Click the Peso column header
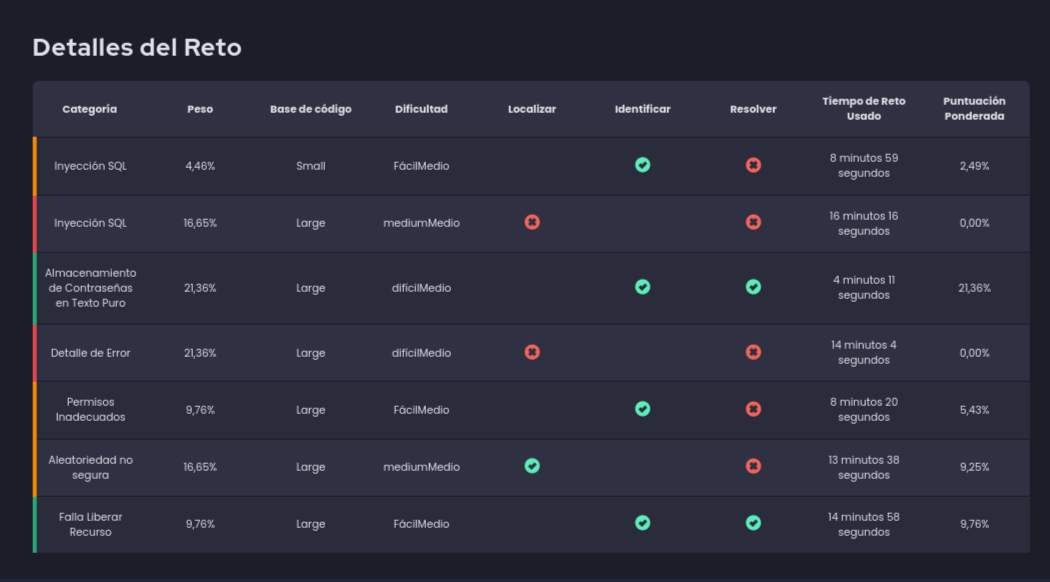 (200, 109)
